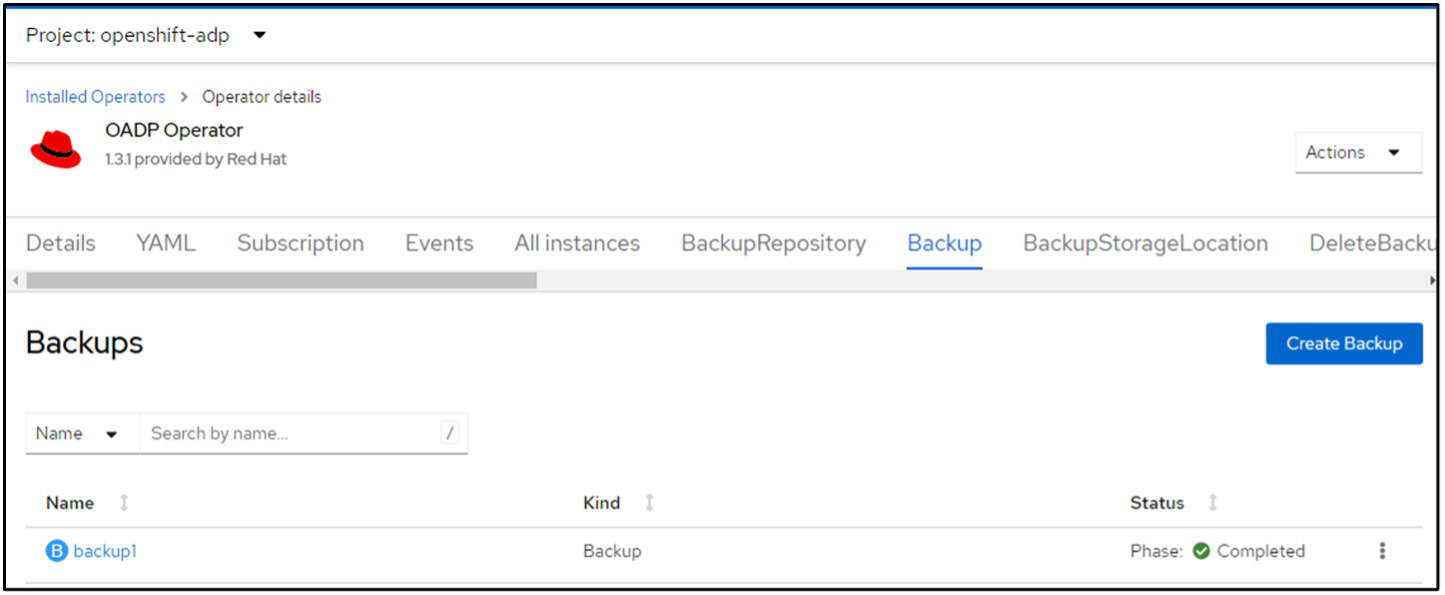Click the blue B badge beside backup1
This screenshot has height=595, width=1445.
(x=56, y=551)
